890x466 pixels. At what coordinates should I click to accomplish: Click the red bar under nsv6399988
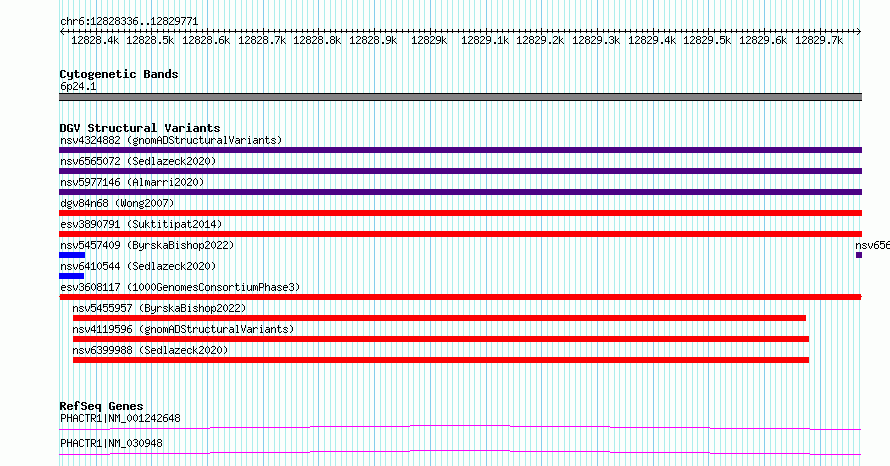click(441, 360)
